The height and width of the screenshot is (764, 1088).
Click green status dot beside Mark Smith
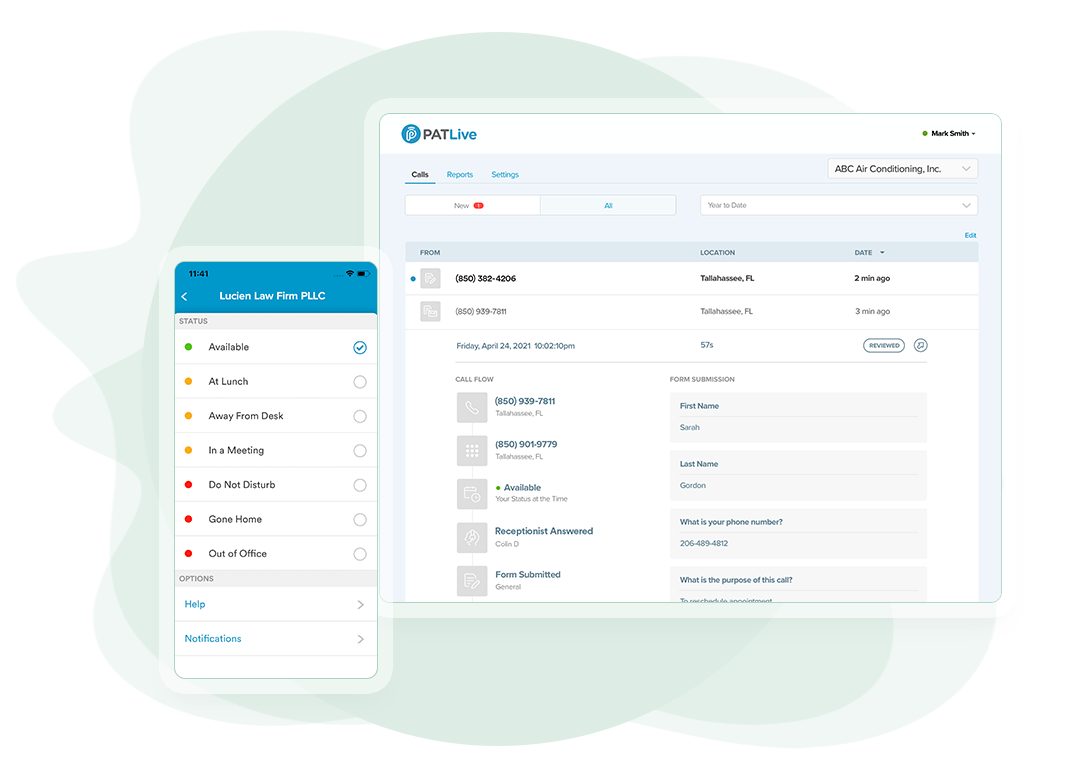pyautogui.click(x=924, y=133)
